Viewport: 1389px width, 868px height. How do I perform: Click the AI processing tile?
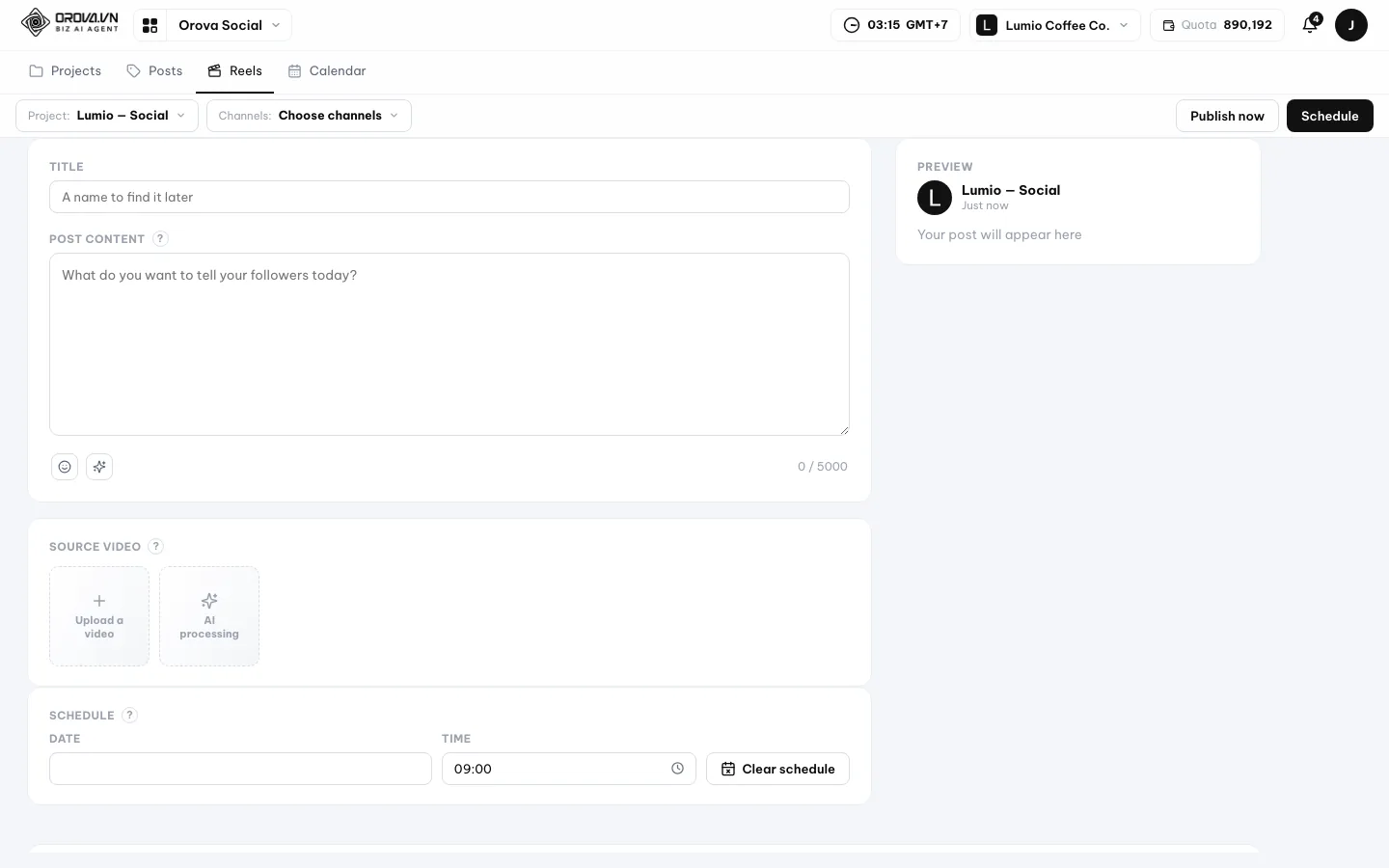[209, 616]
